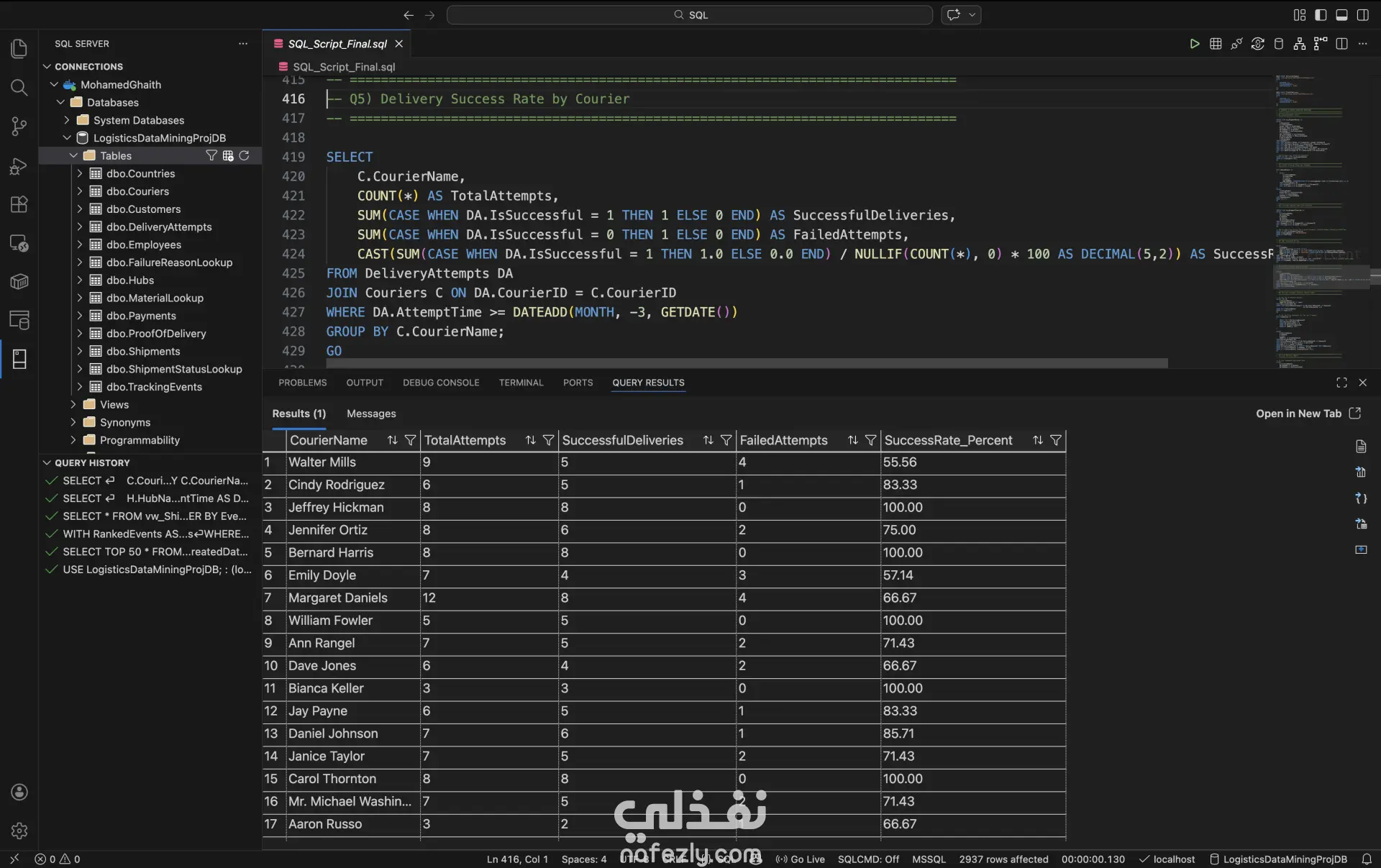Filter the CourierName column
The image size is (1381, 868).
(x=410, y=440)
